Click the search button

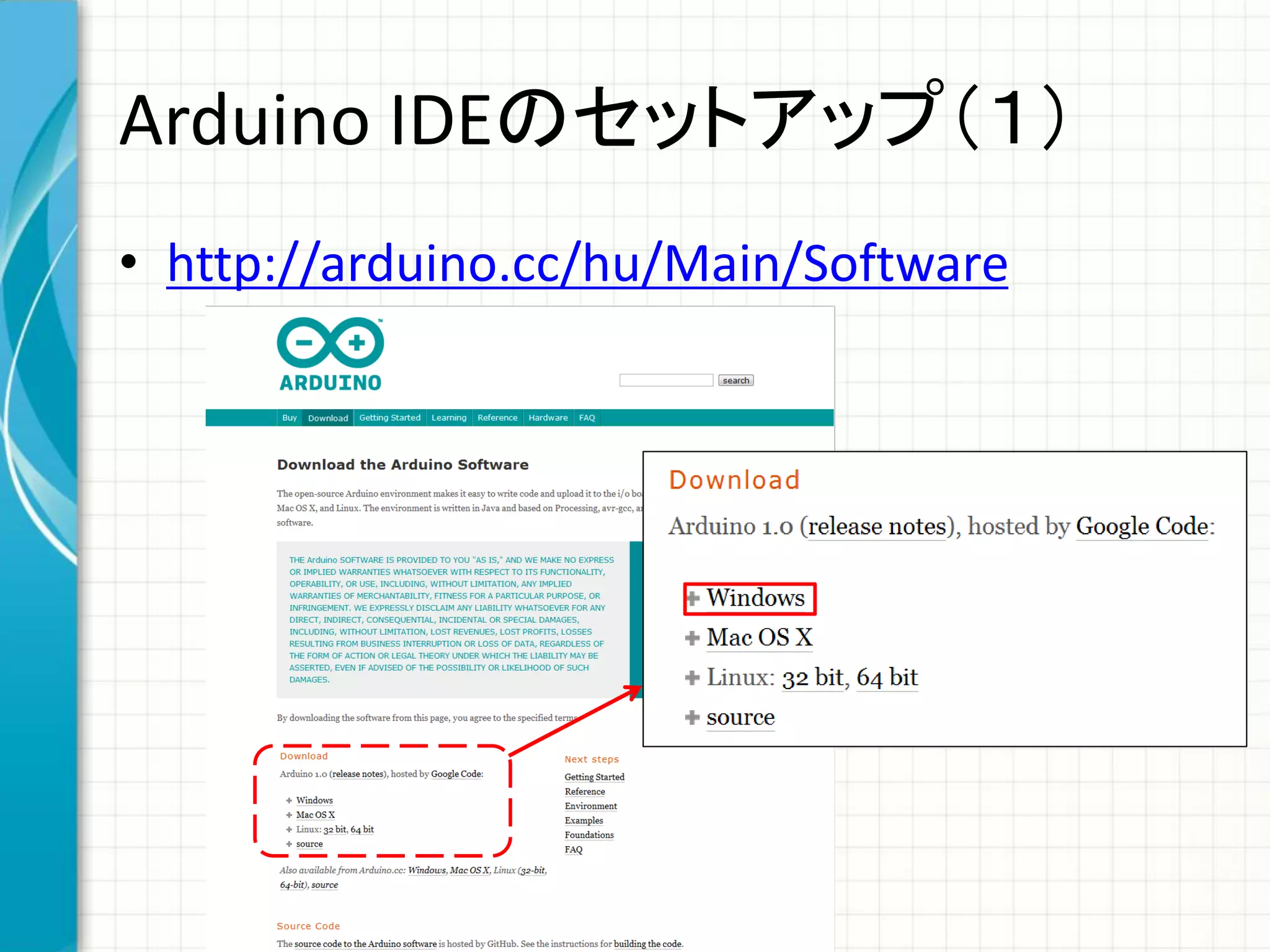pos(736,380)
